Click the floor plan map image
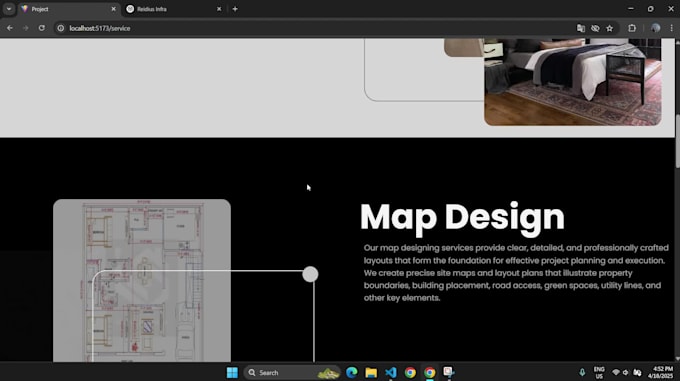This screenshot has height=381, width=680. [x=142, y=280]
